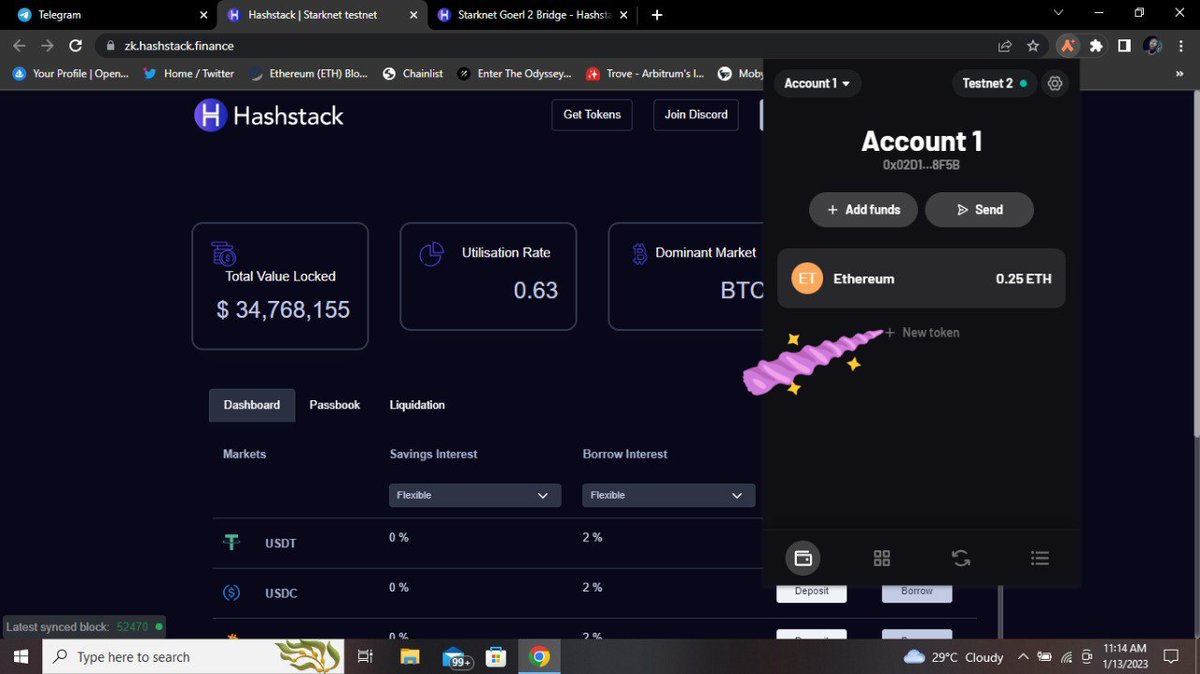Open the Chainlist bookmark
Viewport: 1200px width, 674px height.
pos(413,73)
